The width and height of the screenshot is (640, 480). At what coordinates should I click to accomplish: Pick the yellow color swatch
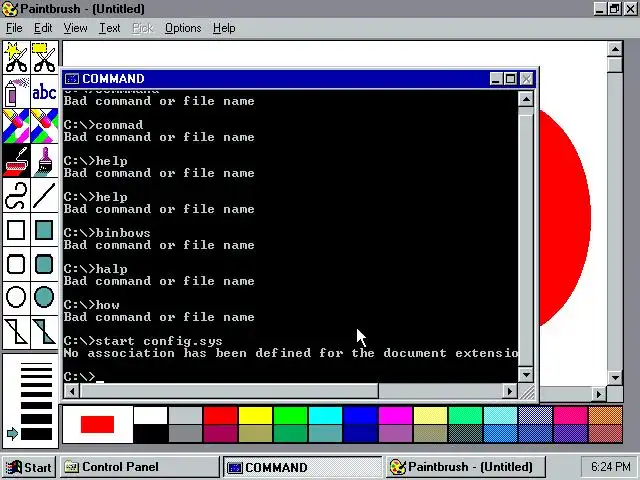256,416
